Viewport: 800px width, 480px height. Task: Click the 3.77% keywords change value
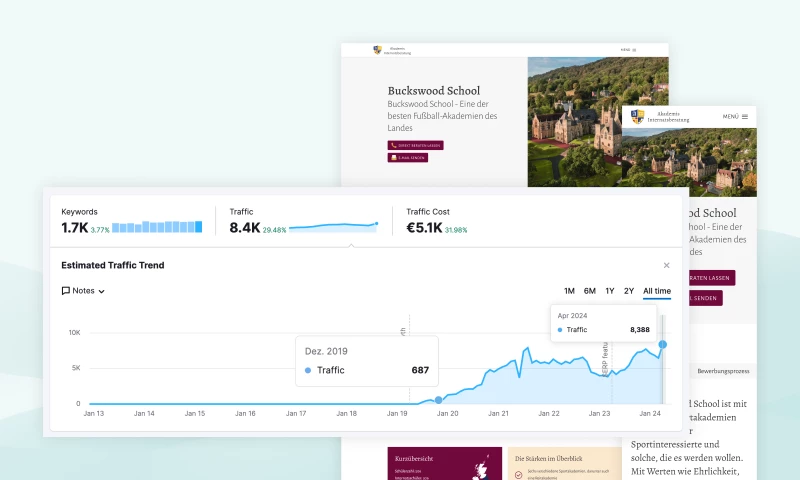(x=100, y=230)
